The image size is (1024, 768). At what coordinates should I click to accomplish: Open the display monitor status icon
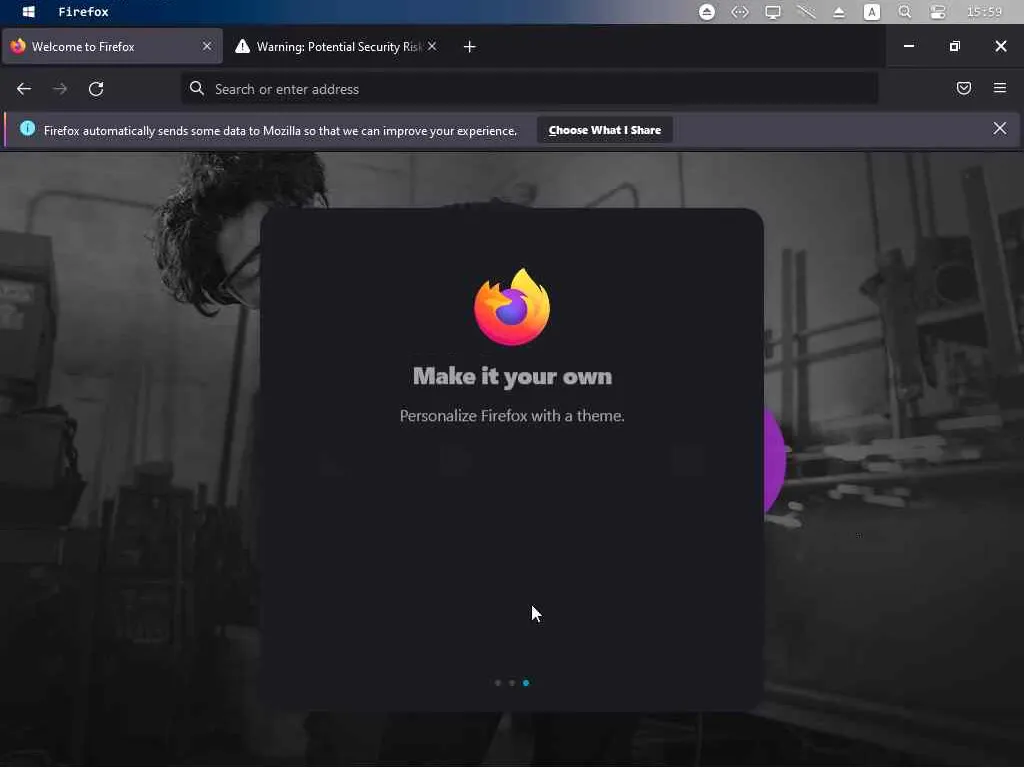coord(773,12)
